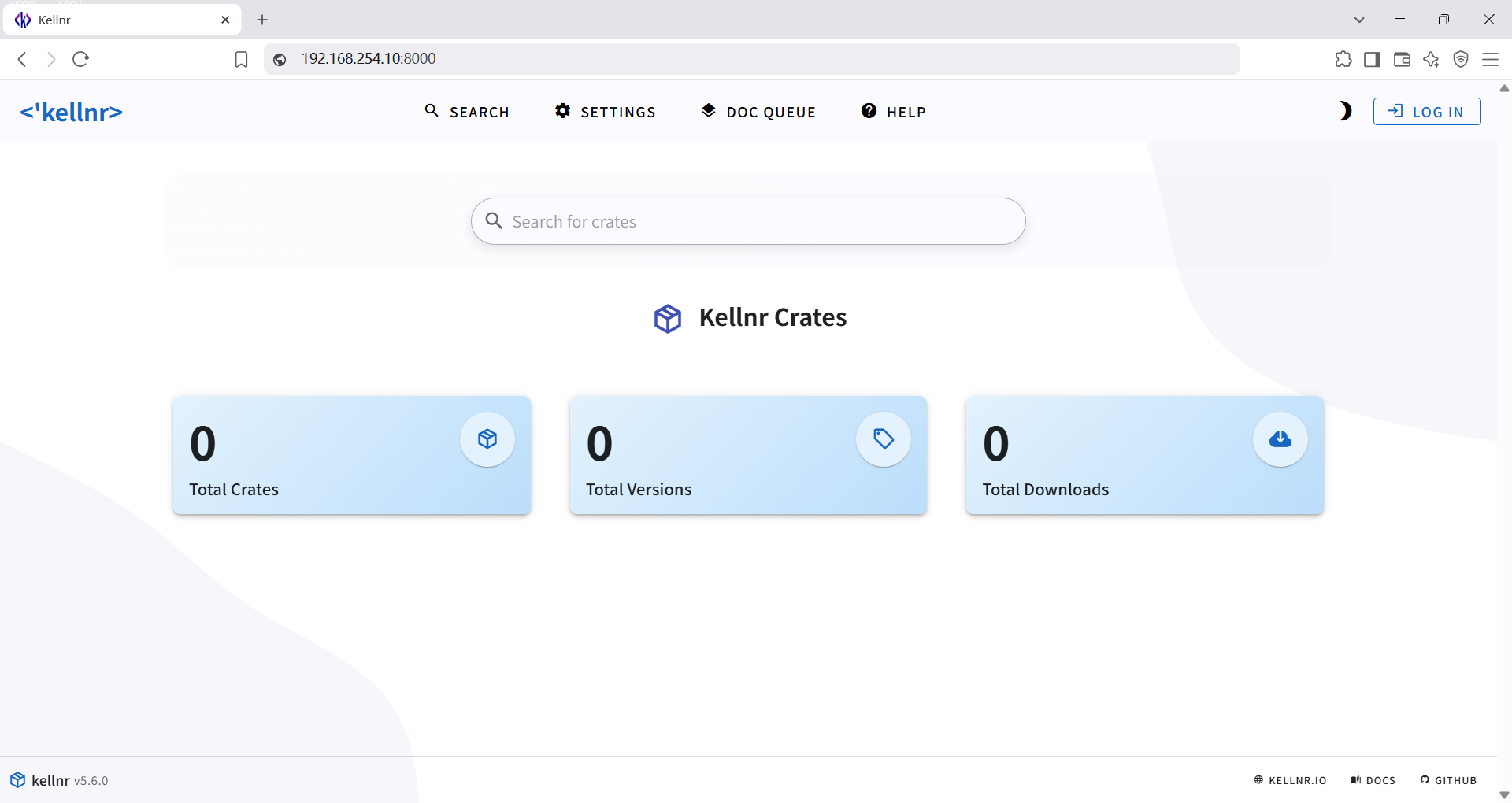Expand the tab list chevron dropdown

pyautogui.click(x=1359, y=20)
